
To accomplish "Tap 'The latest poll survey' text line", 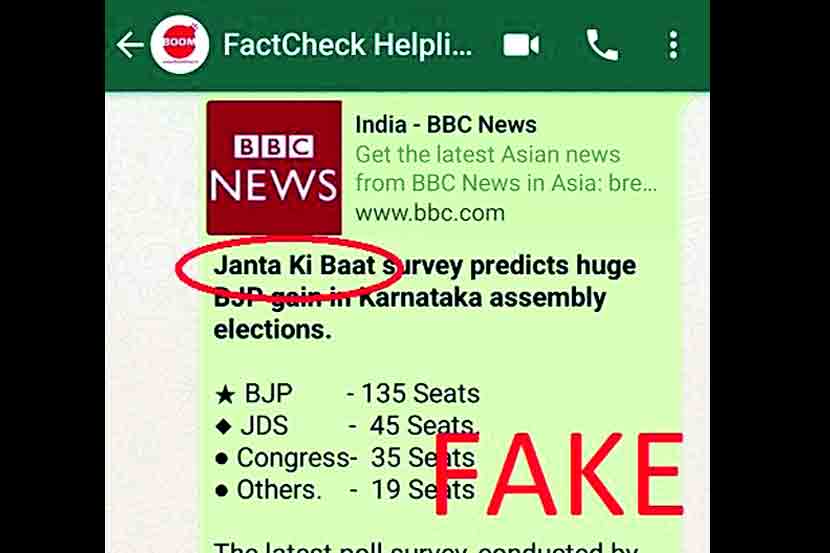I will (x=426, y=547).
